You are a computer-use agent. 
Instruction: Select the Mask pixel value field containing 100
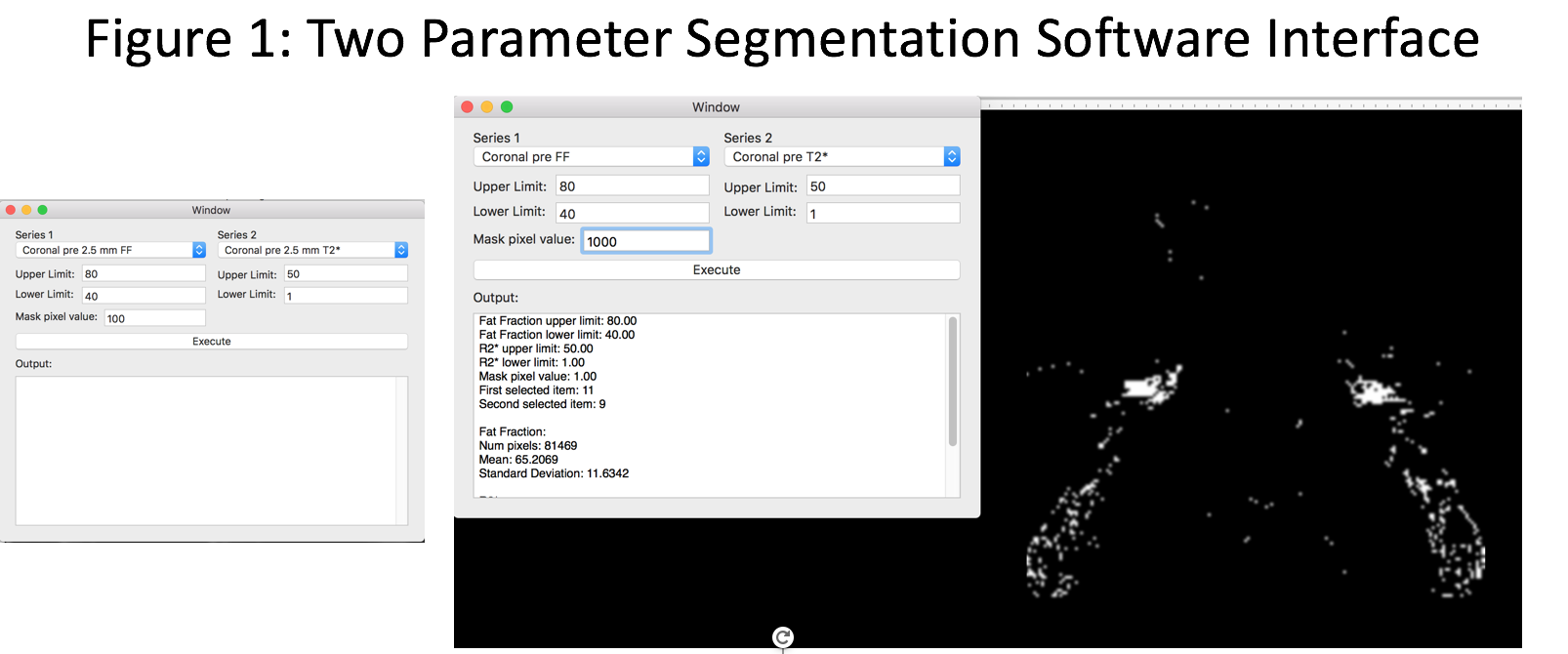point(154,318)
